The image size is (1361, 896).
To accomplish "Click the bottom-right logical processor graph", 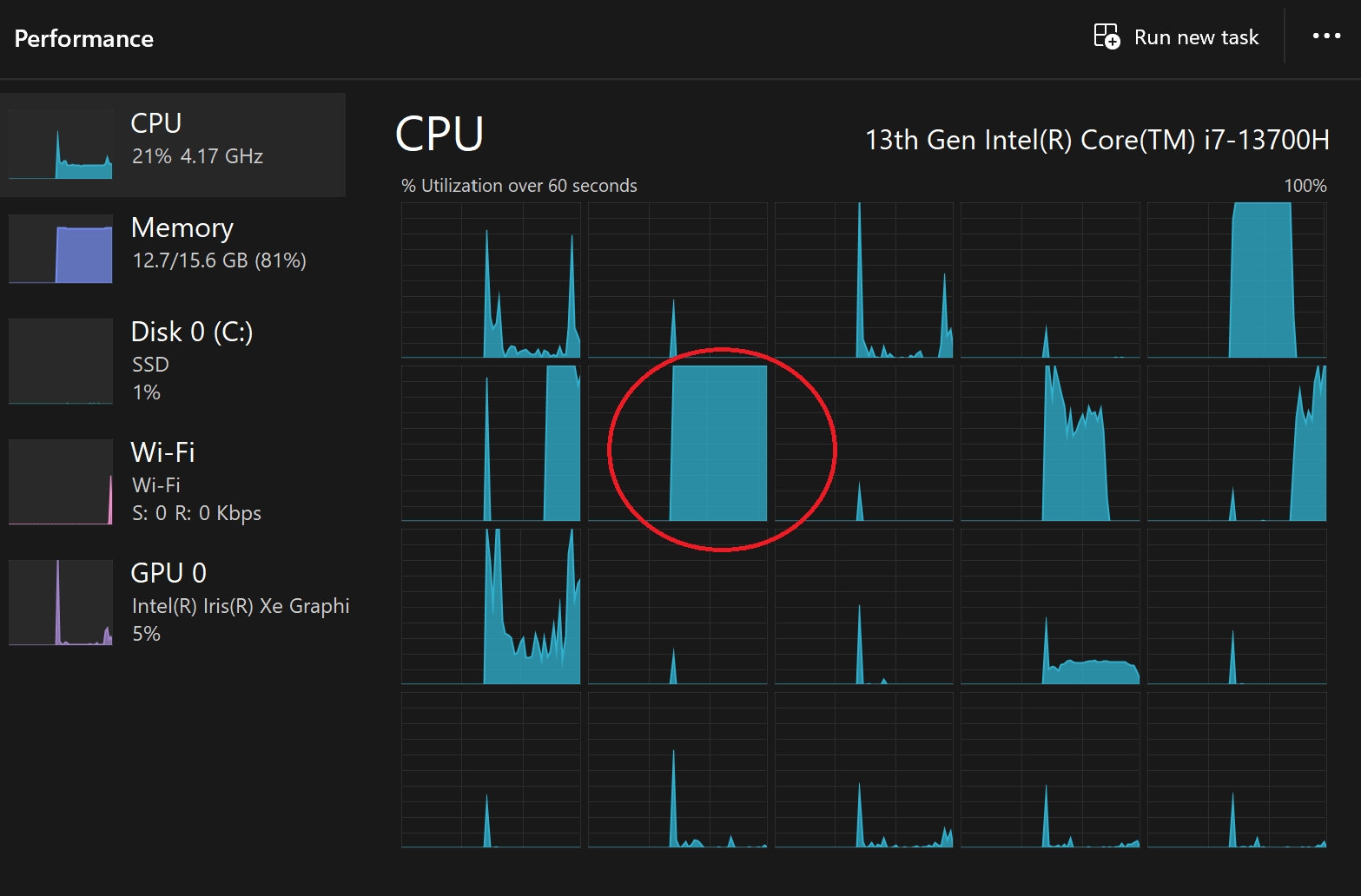I will pos(1237,770).
